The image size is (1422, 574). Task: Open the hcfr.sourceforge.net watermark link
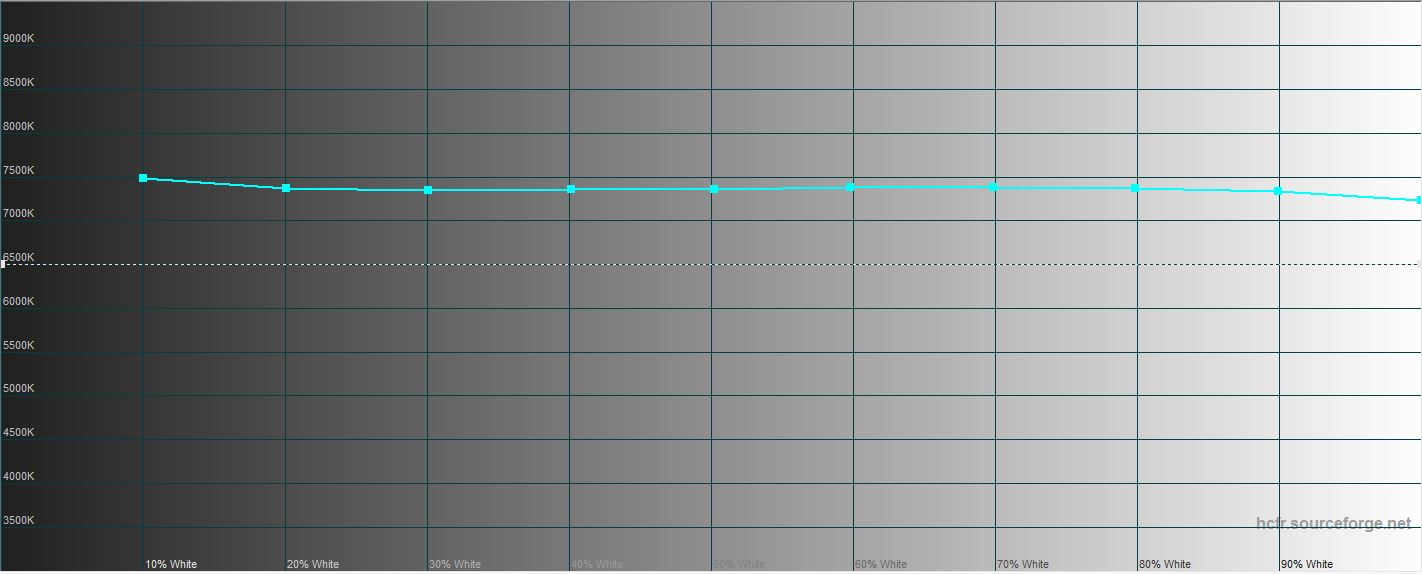(1333, 523)
